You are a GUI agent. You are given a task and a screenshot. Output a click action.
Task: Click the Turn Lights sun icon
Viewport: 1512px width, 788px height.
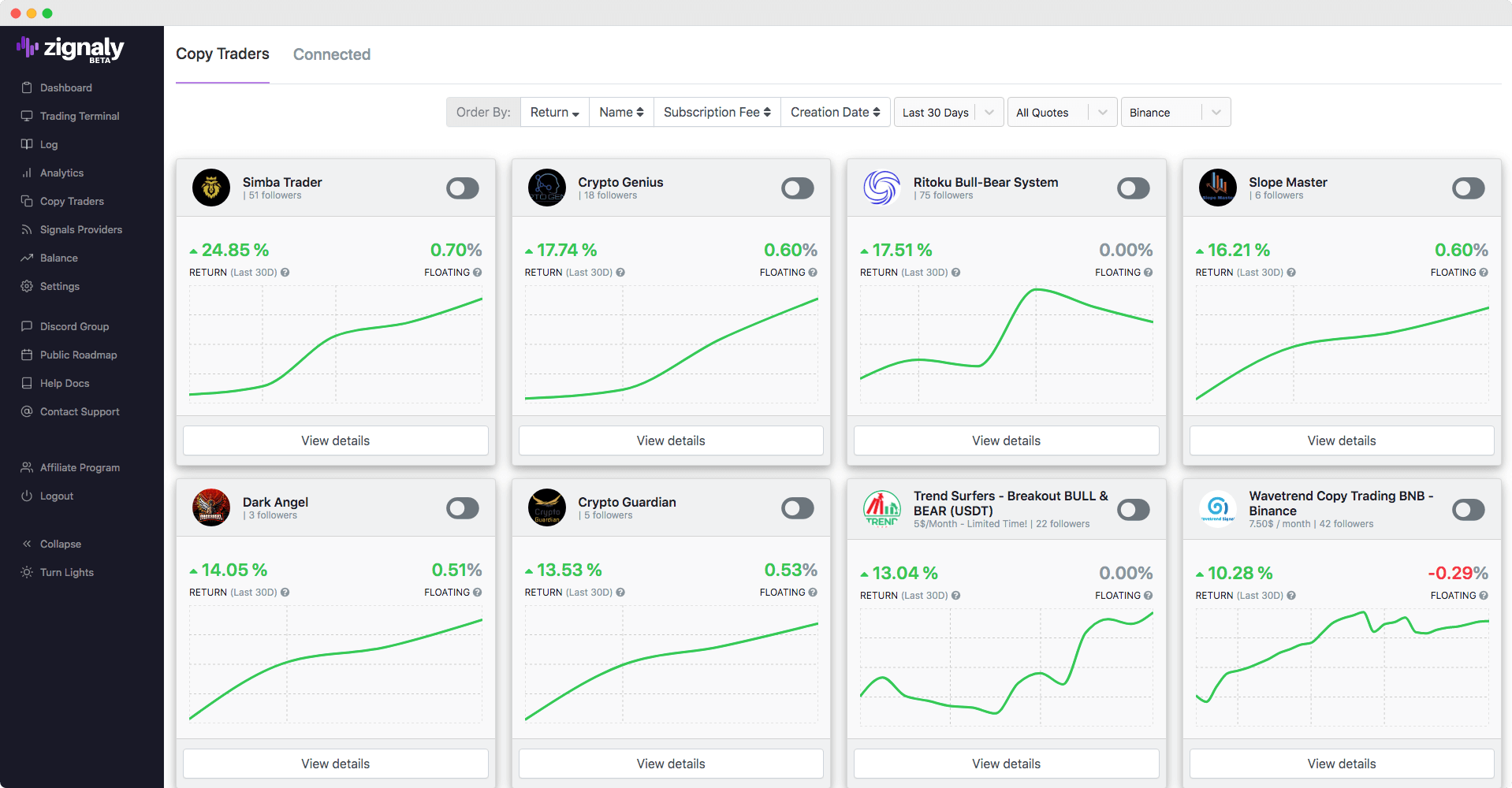[27, 572]
